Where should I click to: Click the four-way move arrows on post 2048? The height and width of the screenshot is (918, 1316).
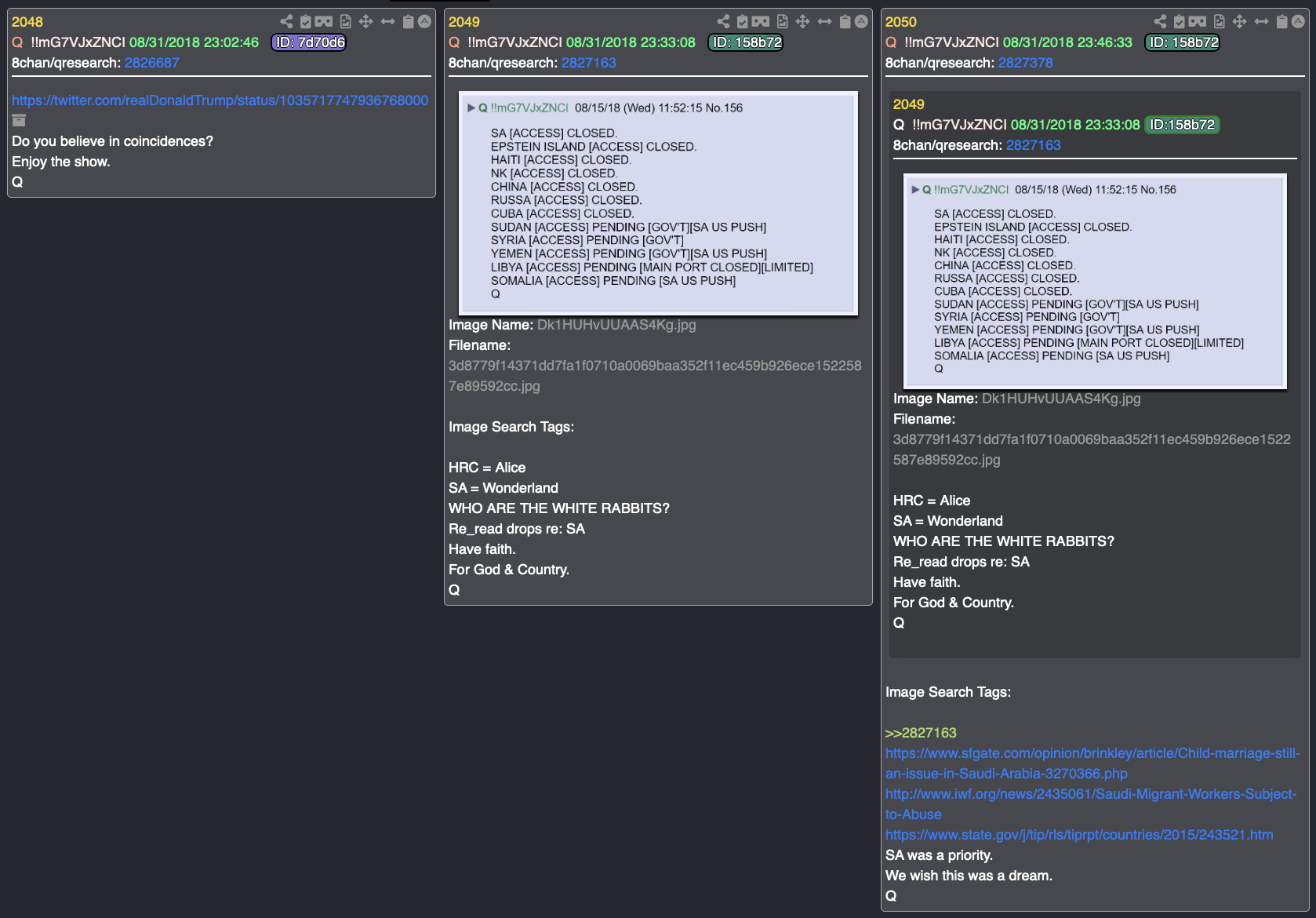pos(365,22)
